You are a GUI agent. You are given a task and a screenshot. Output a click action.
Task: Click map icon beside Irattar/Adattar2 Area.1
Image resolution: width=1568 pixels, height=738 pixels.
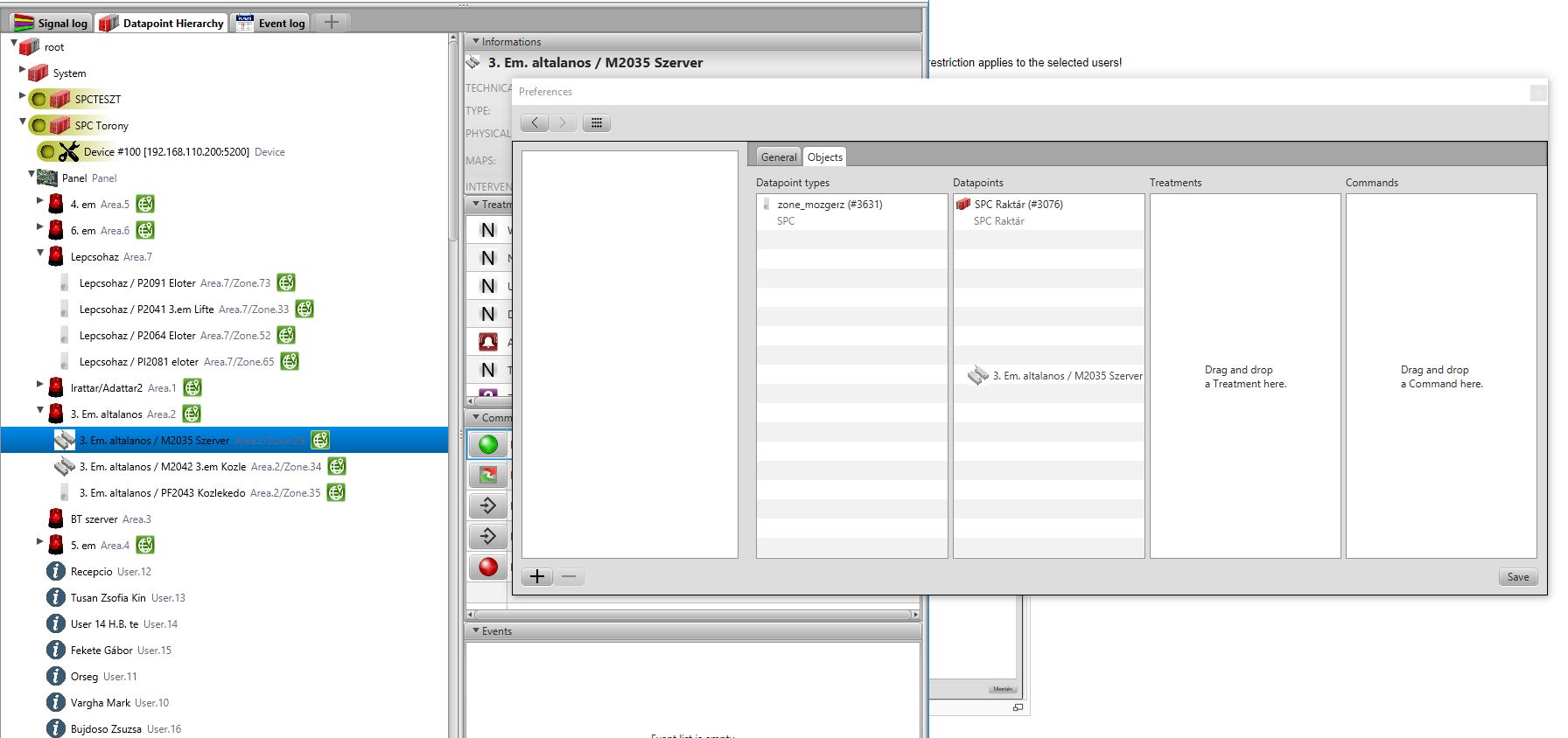pyautogui.click(x=192, y=387)
